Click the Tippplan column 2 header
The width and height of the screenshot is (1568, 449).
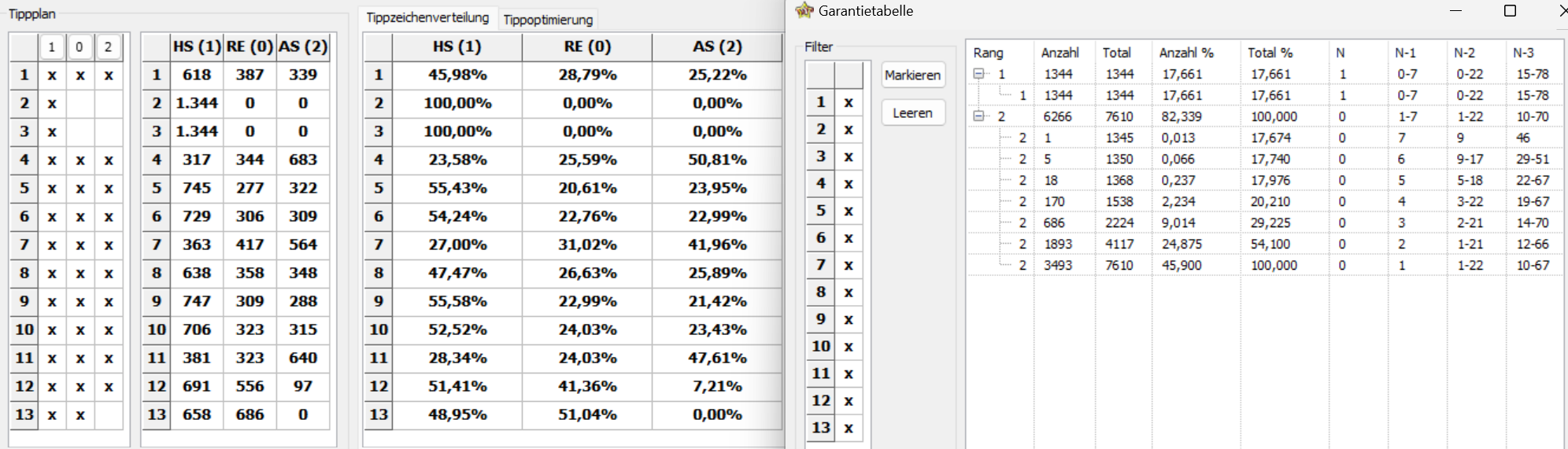[x=108, y=47]
